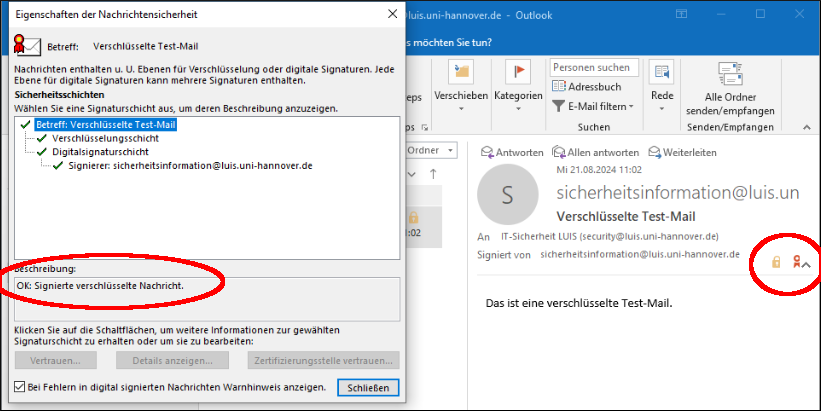Select the Signierer sicherheitsinformation entry
Viewport: 821px width, 411px height.
(x=191, y=165)
